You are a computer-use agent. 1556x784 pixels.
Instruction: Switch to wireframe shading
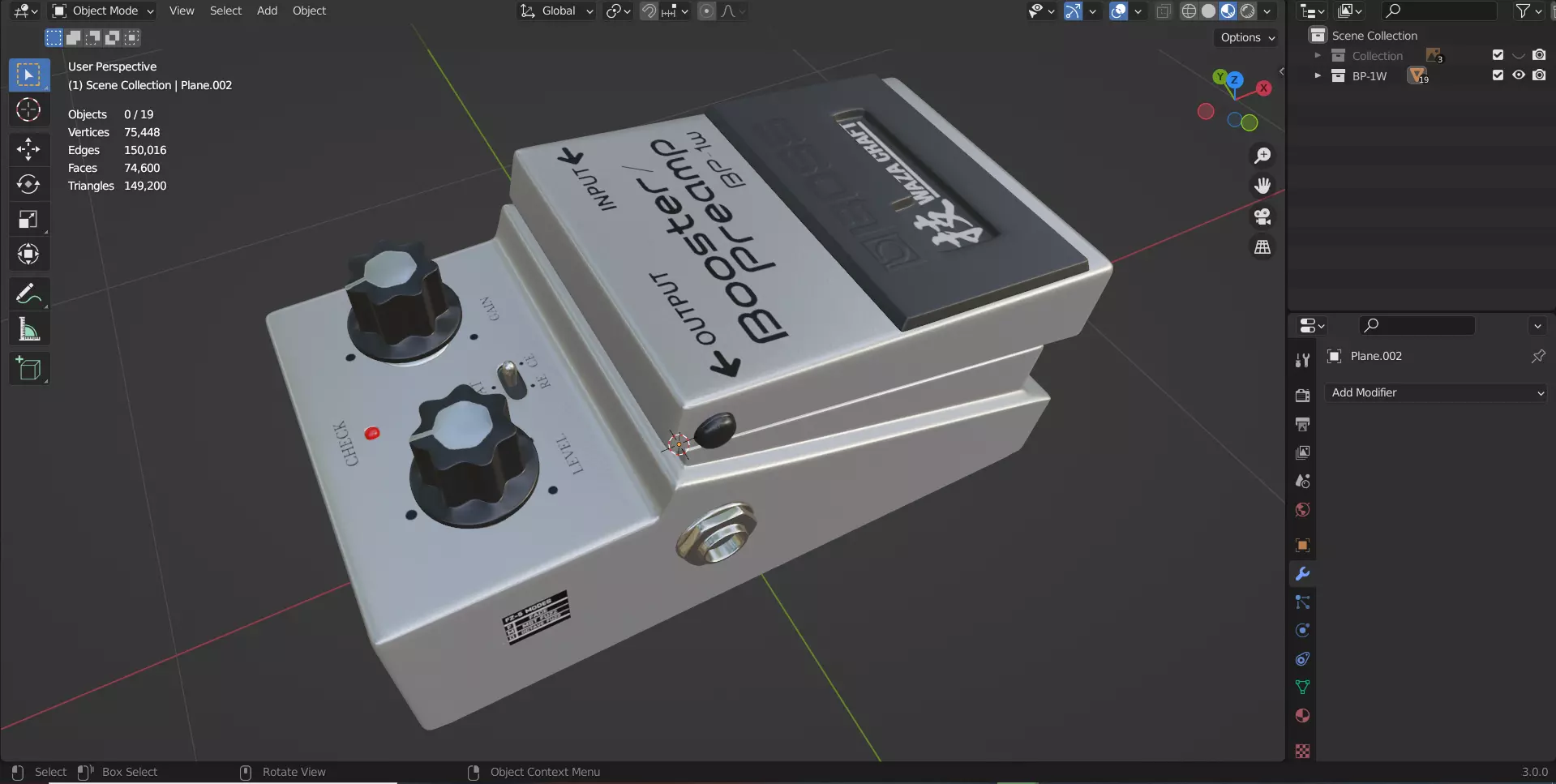pyautogui.click(x=1189, y=11)
